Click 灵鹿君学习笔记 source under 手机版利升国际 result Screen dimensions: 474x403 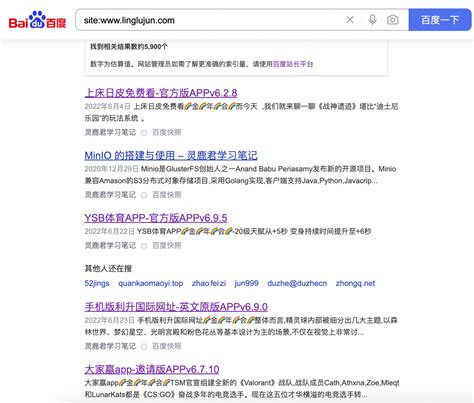tap(110, 346)
